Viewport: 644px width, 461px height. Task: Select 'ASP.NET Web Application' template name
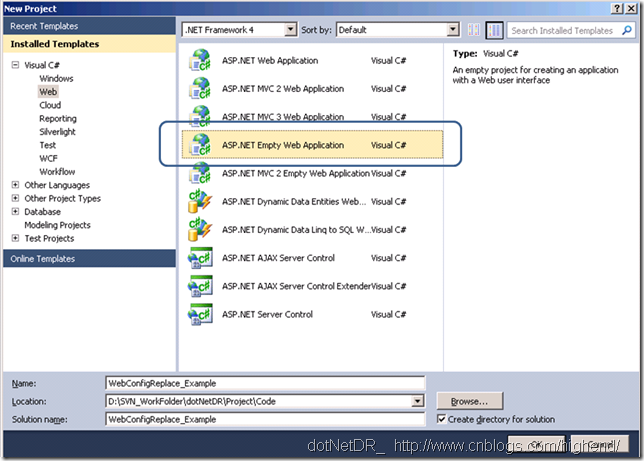coord(270,60)
